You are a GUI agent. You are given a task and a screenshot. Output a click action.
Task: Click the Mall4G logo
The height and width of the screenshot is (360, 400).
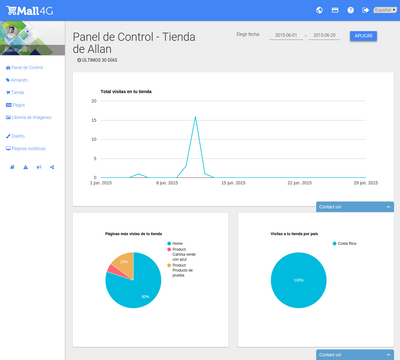pos(30,11)
